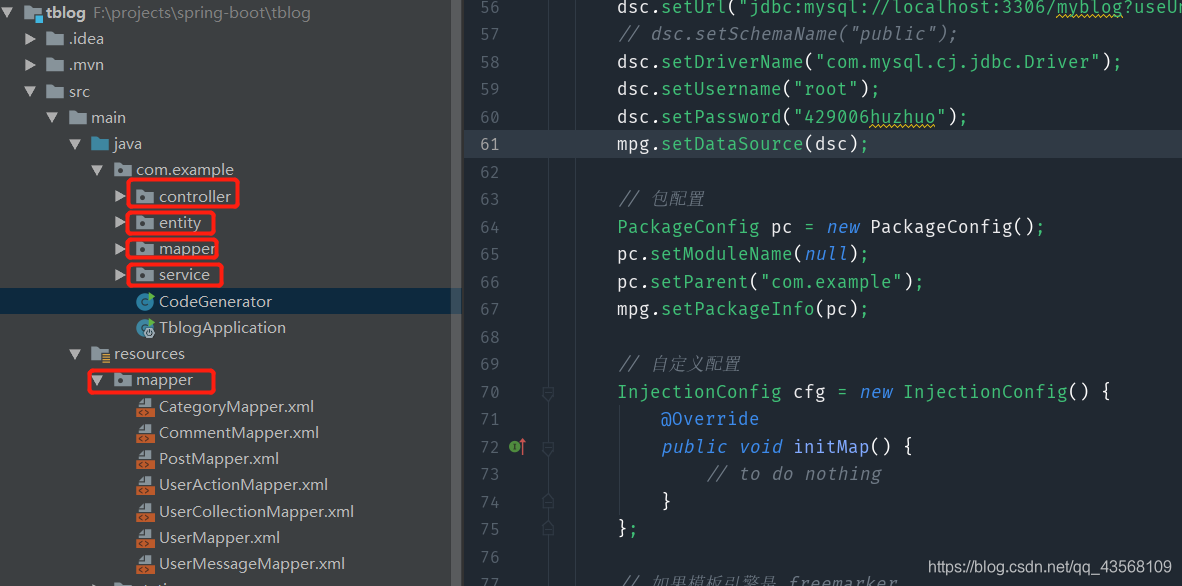Expand the .mvn folder arrow

30,65
